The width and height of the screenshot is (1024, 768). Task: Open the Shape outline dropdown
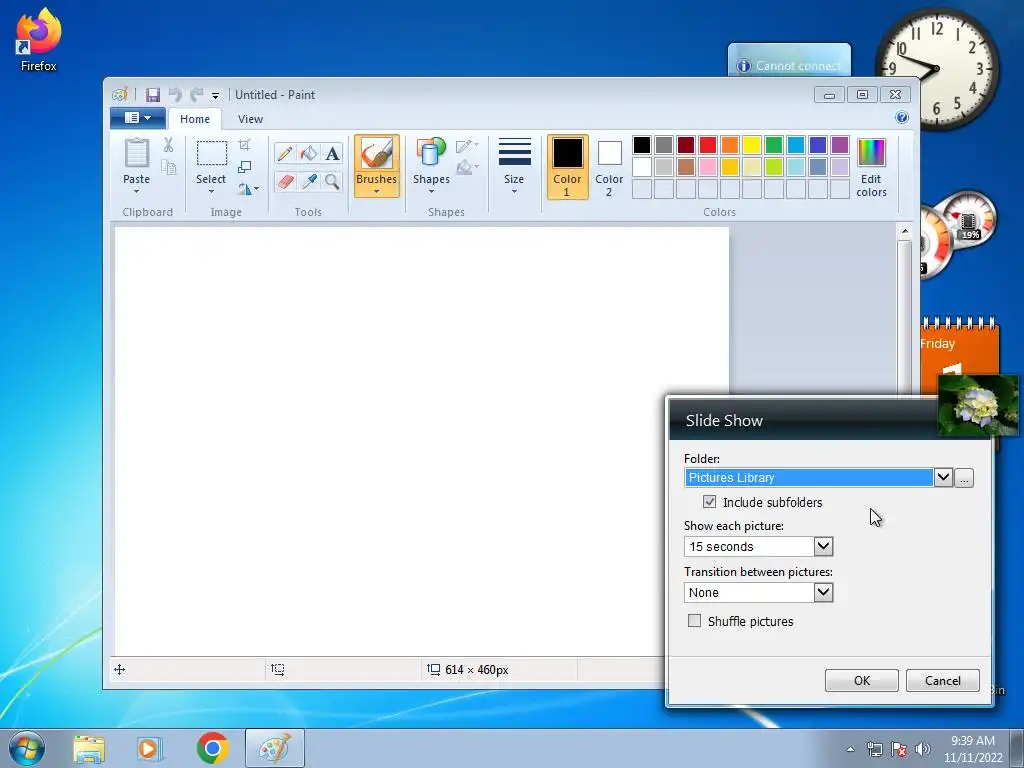pyautogui.click(x=466, y=146)
